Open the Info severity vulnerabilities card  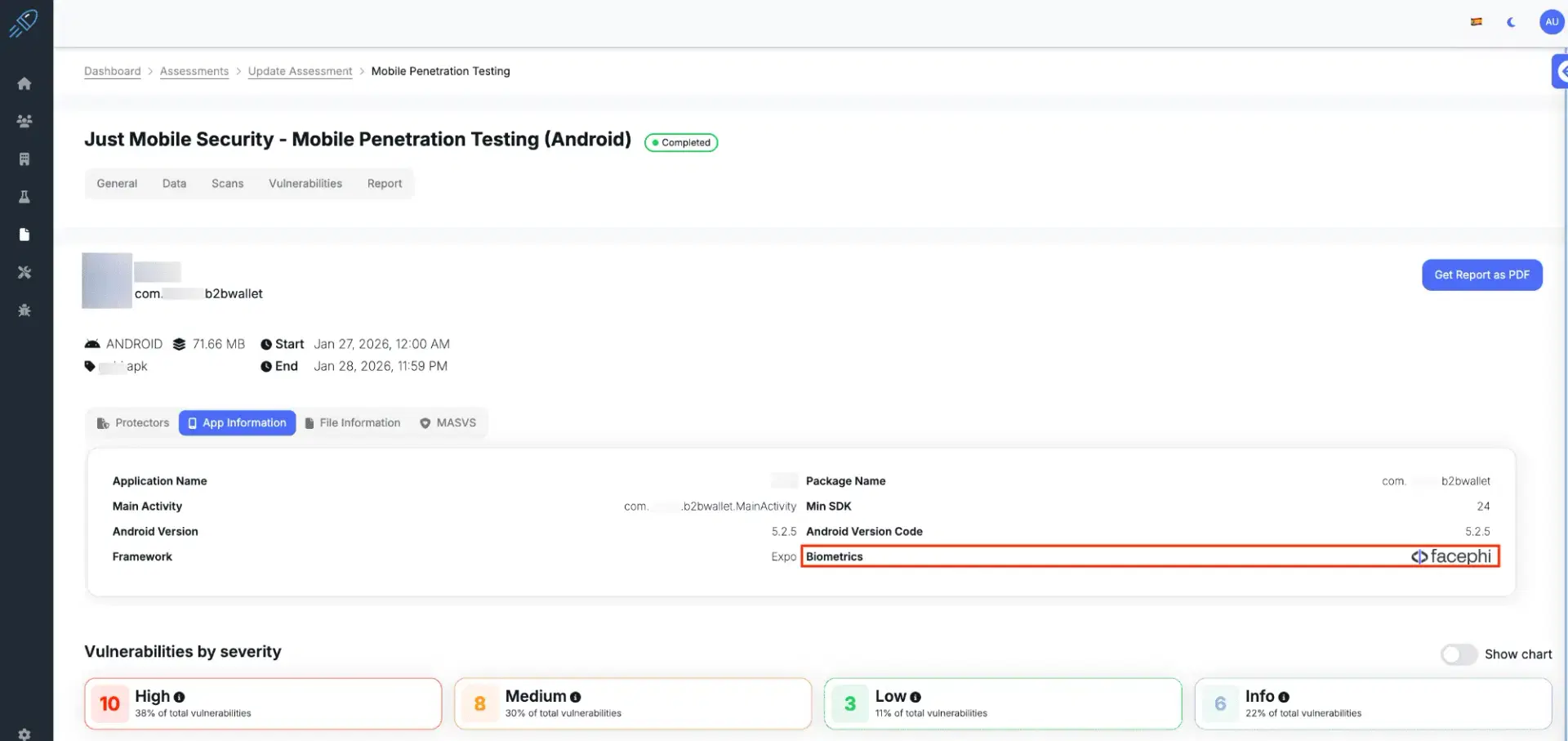(x=1373, y=703)
